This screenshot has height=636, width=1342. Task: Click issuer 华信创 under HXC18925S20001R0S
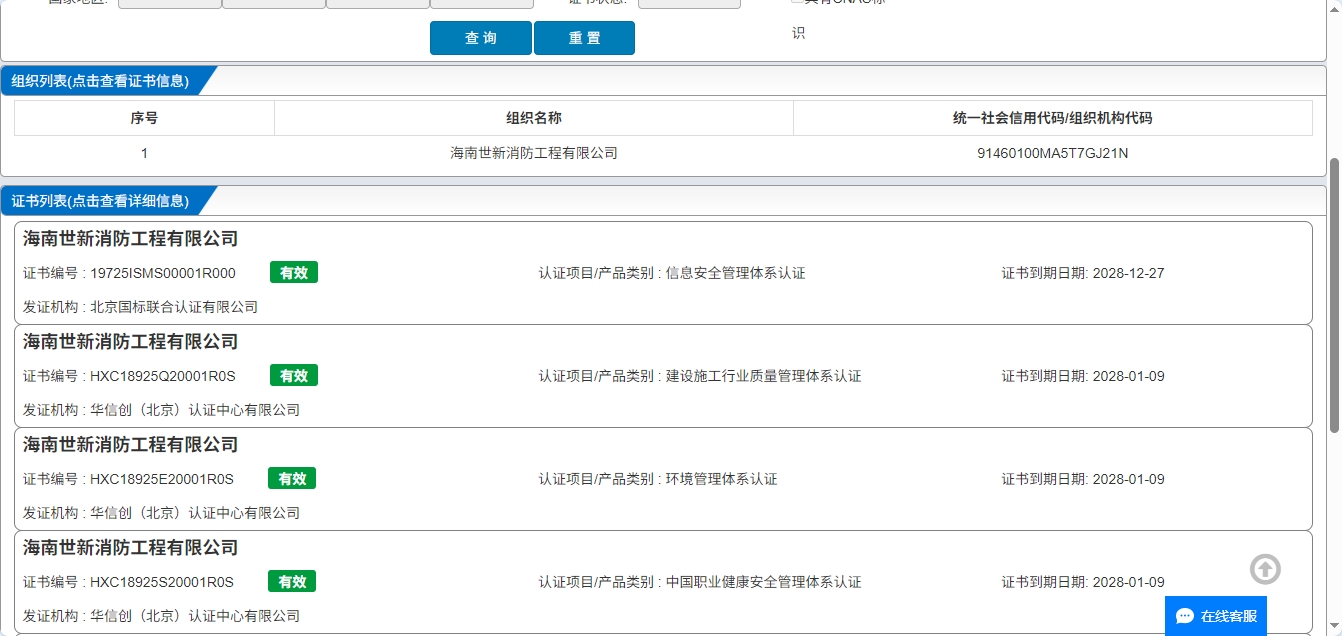(x=195, y=616)
